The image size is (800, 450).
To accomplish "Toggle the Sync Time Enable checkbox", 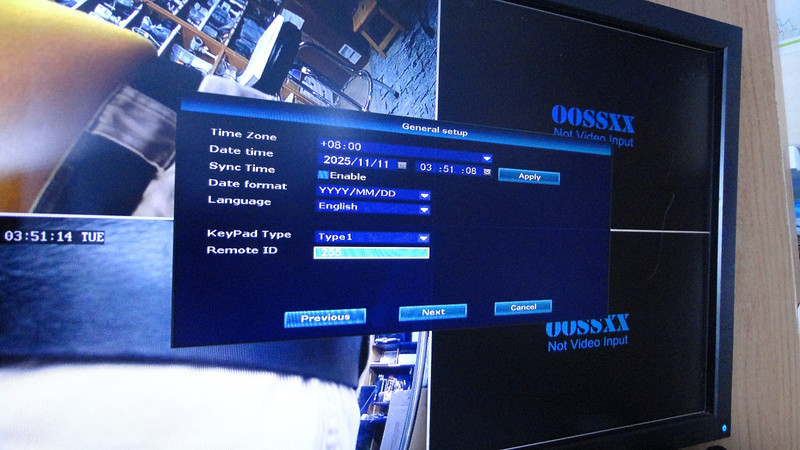I will tap(322, 175).
